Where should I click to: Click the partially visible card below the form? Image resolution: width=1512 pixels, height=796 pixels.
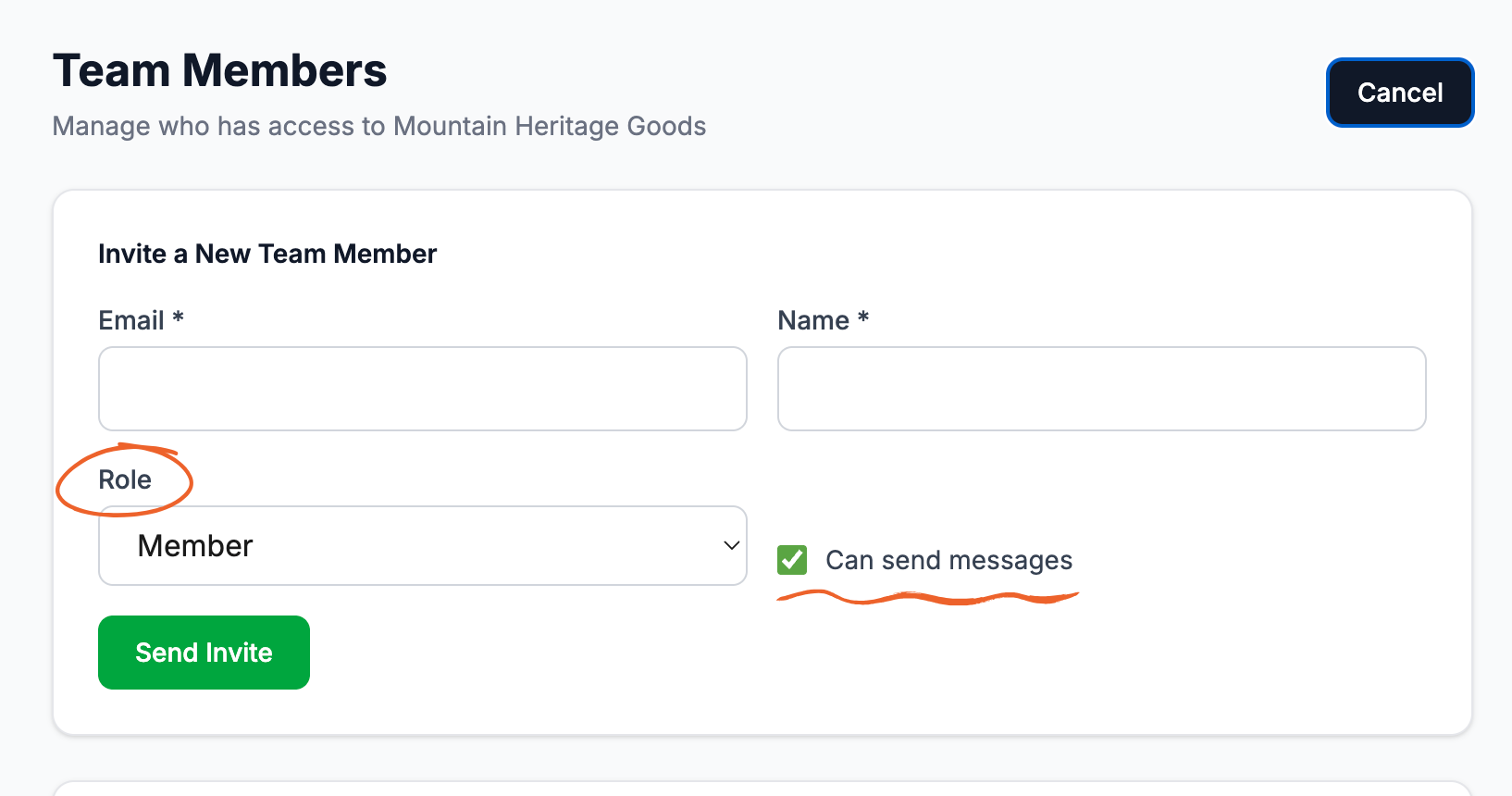pyautogui.click(x=762, y=789)
